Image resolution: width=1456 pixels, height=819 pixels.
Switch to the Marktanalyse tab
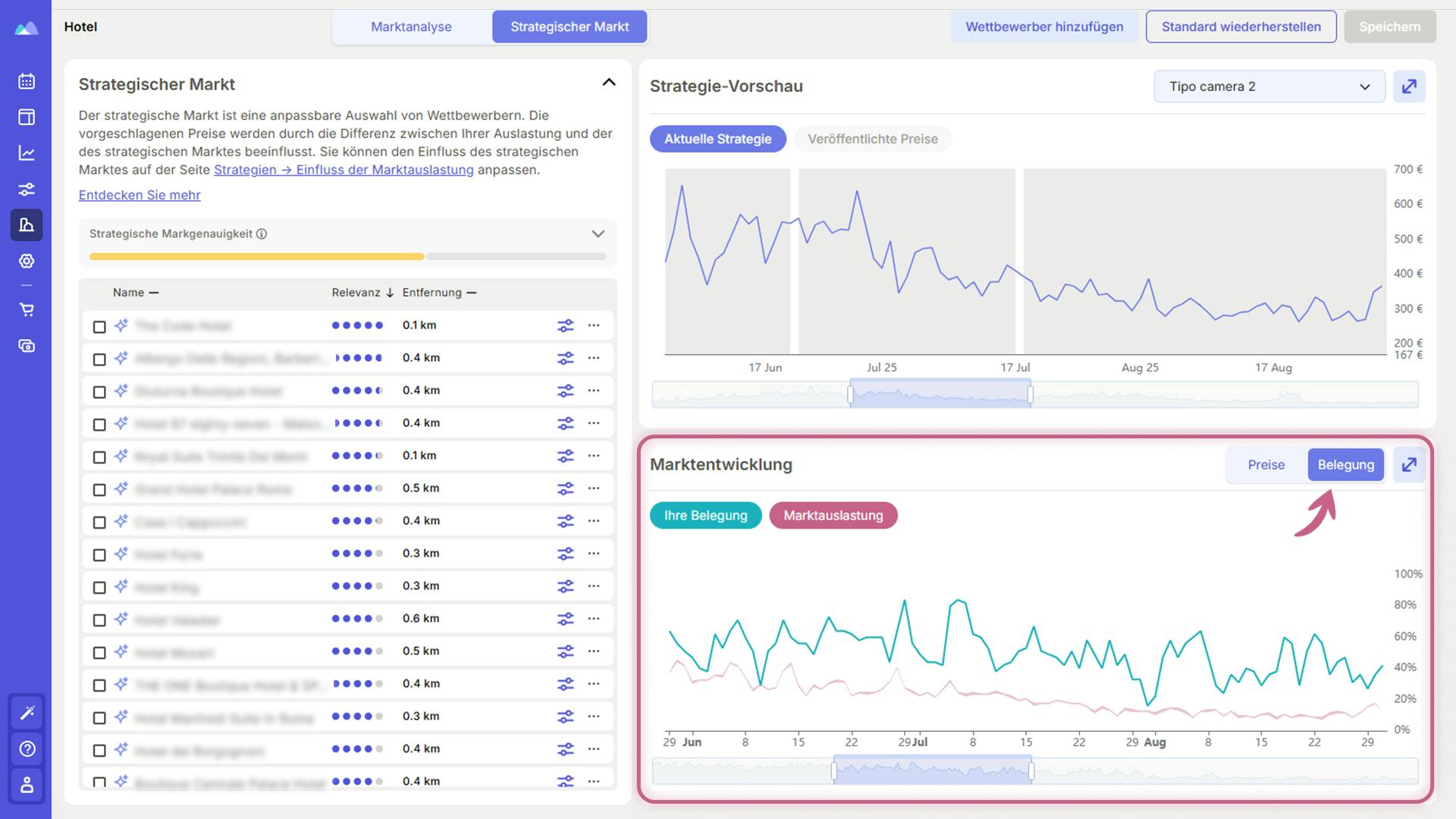pyautogui.click(x=411, y=27)
